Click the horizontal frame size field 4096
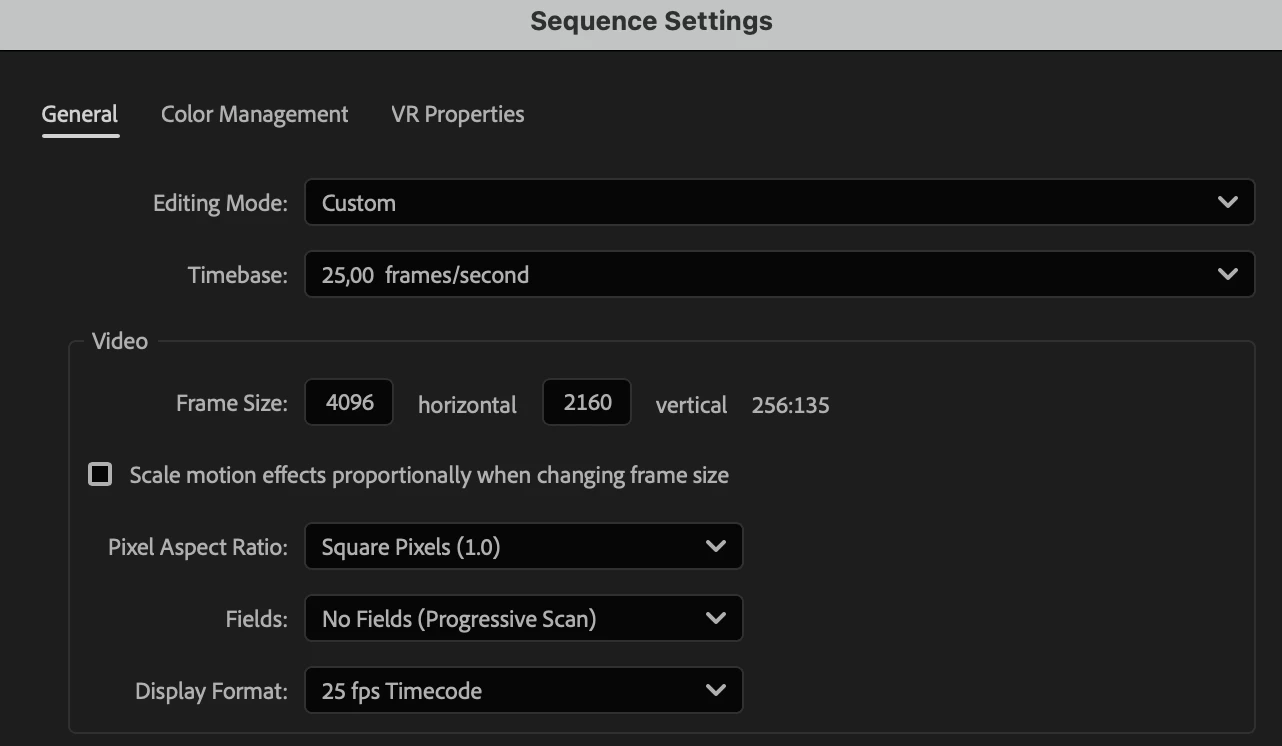Screen dimensions: 1282x746 [349, 403]
